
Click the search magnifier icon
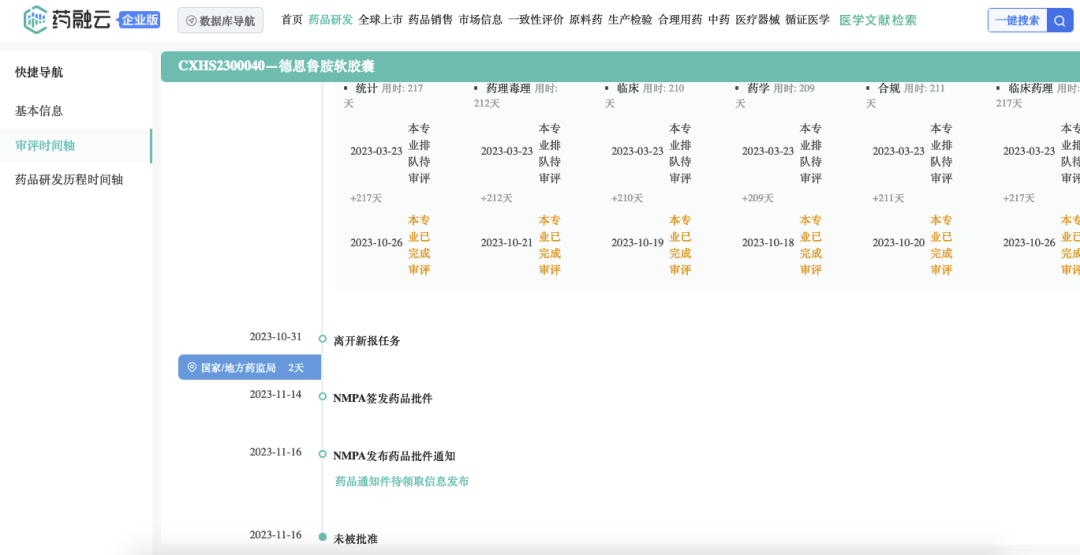point(1060,20)
